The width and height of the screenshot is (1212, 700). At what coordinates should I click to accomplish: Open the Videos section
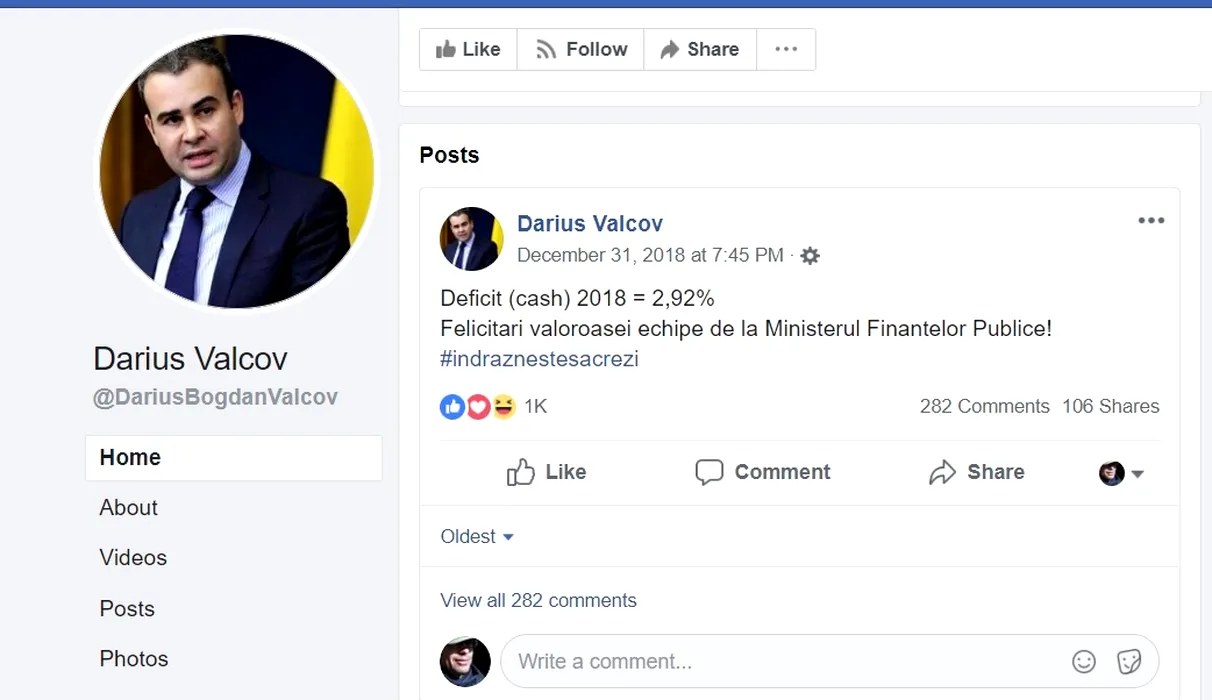coord(133,558)
